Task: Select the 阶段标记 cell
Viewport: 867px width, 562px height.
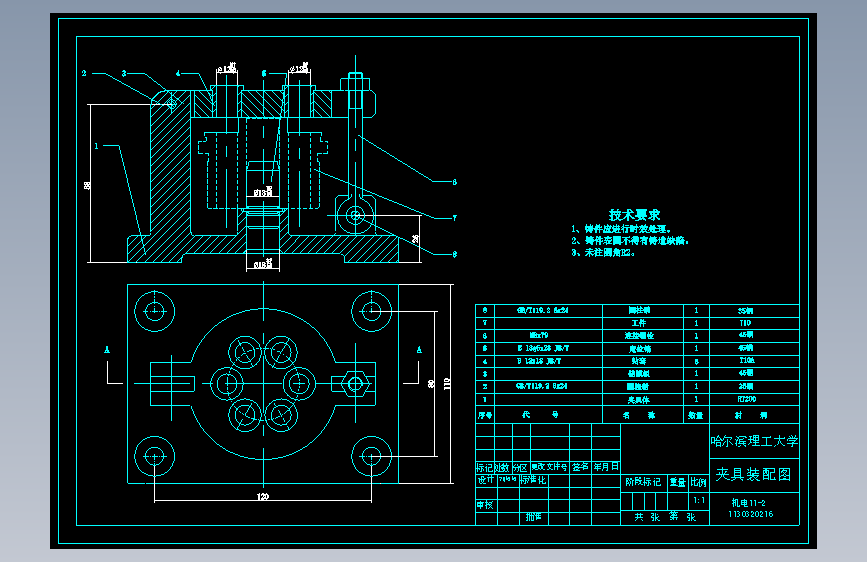Action: 643,482
